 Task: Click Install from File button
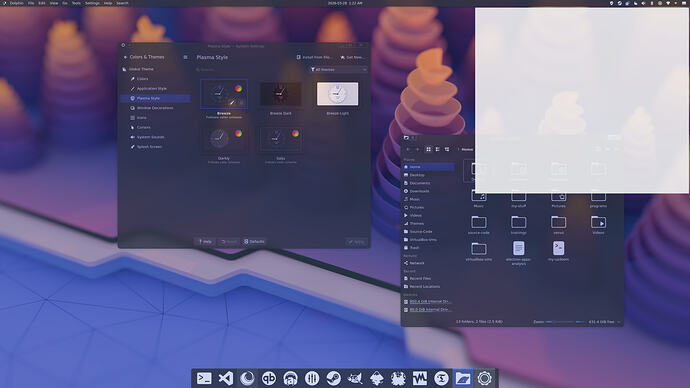click(314, 57)
